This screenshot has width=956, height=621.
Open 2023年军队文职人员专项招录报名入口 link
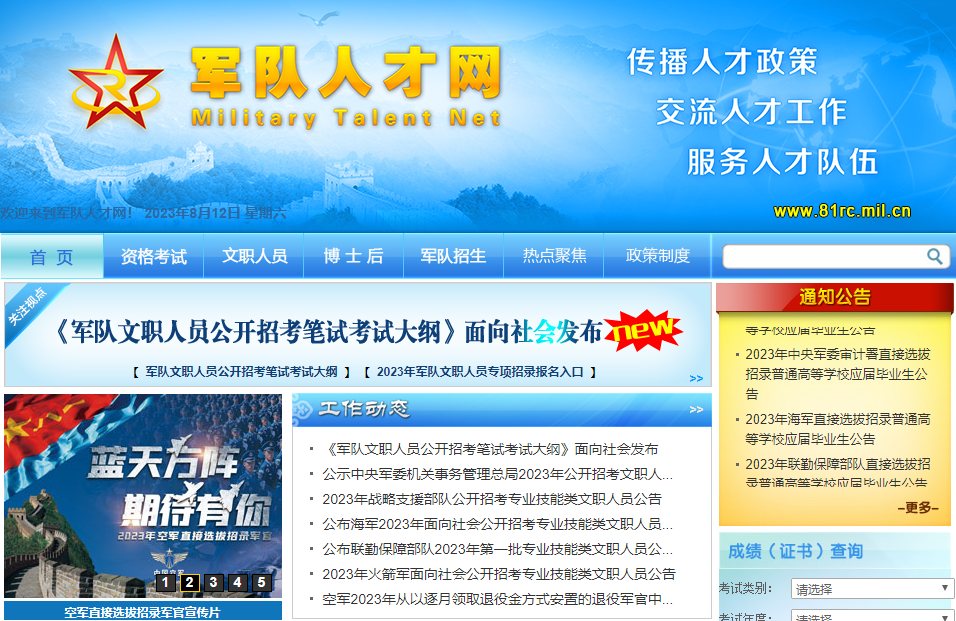(x=480, y=372)
